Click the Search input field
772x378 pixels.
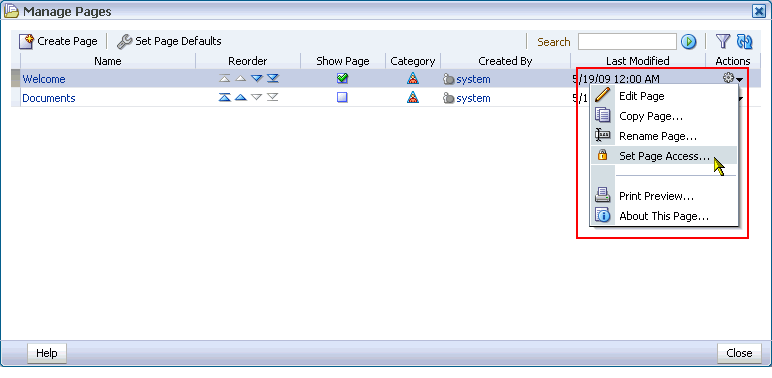[x=627, y=42]
